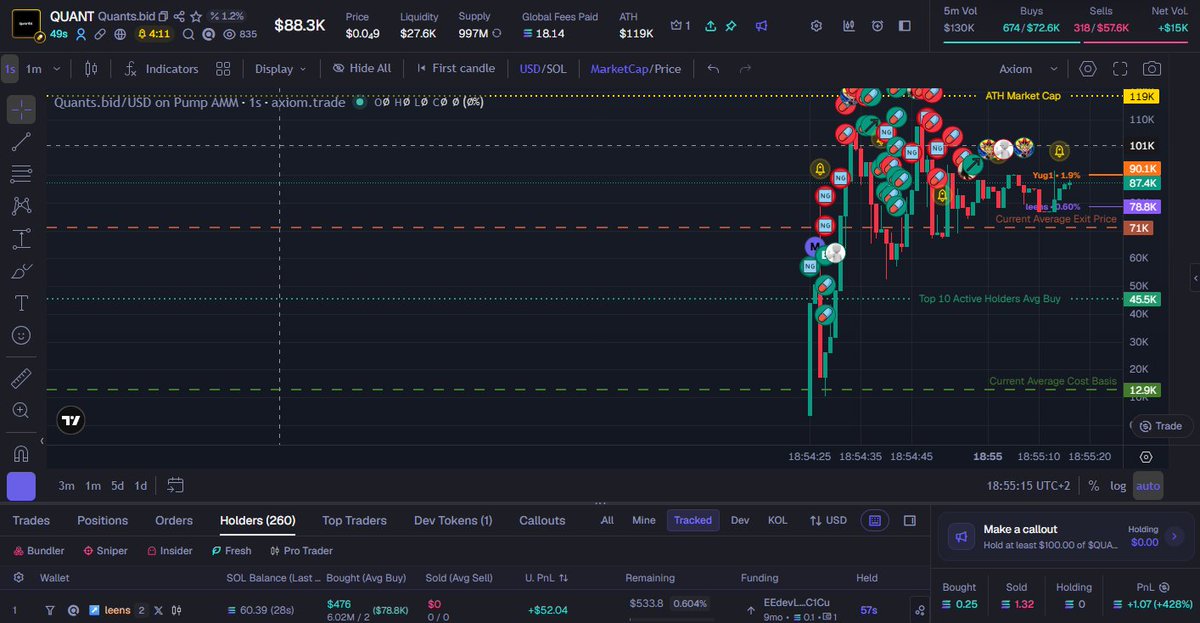1200x623 pixels.
Task: Select the 1s chart interval
Action: [10, 69]
